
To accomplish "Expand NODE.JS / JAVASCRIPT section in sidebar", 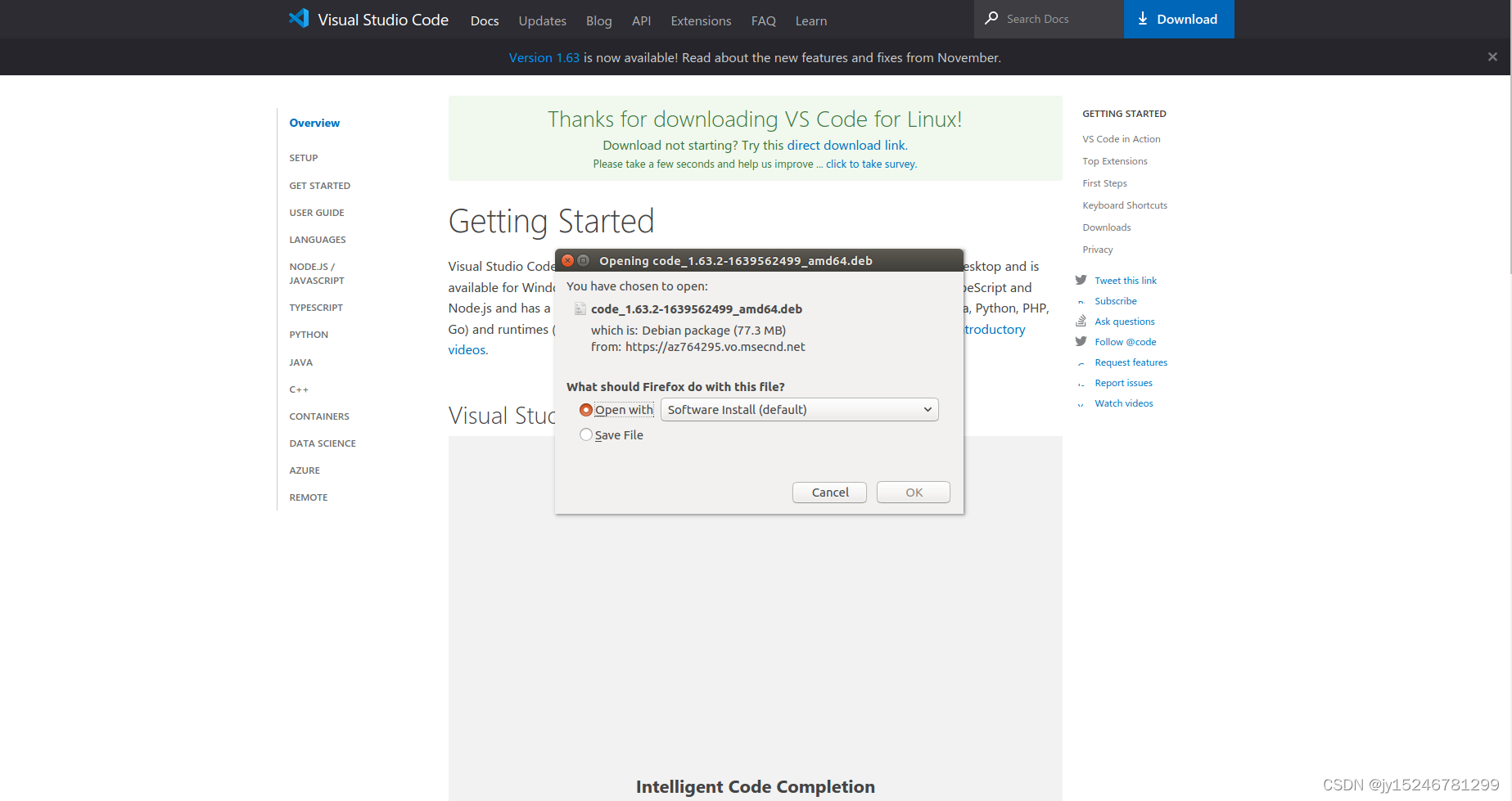I will [x=317, y=273].
